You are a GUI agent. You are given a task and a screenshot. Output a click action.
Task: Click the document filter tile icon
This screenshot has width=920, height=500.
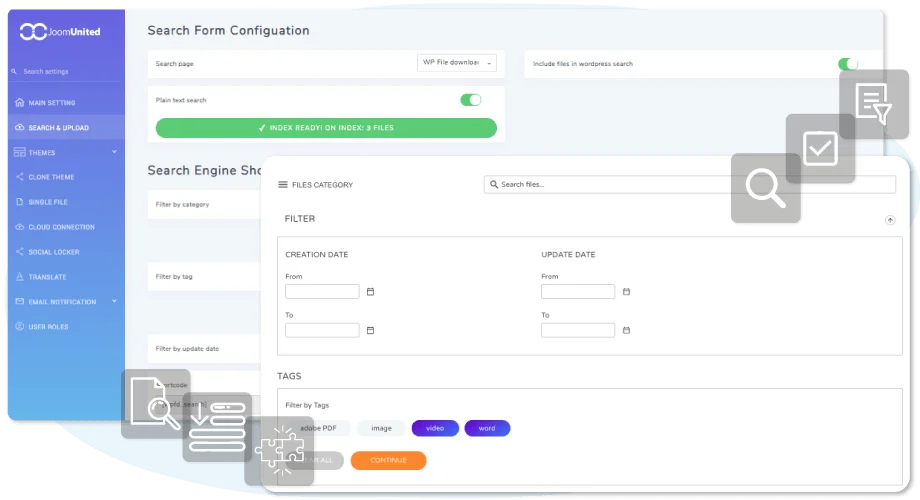click(x=873, y=104)
